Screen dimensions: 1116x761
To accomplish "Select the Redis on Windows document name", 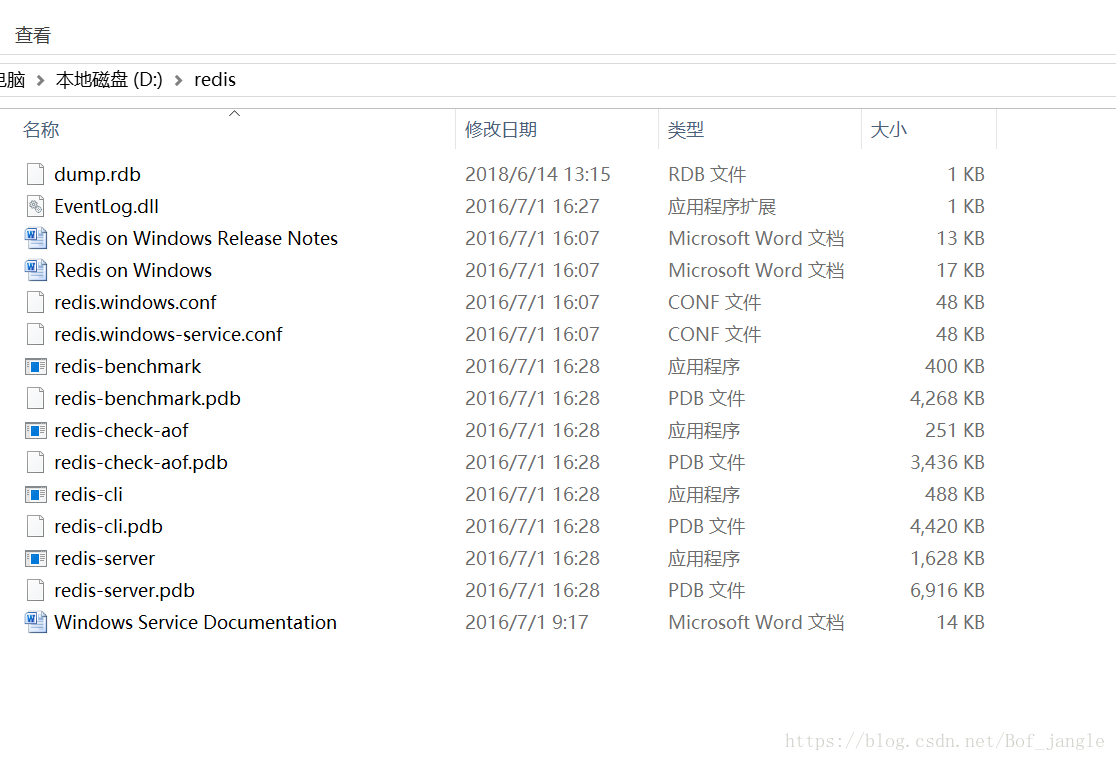I will 133,271.
